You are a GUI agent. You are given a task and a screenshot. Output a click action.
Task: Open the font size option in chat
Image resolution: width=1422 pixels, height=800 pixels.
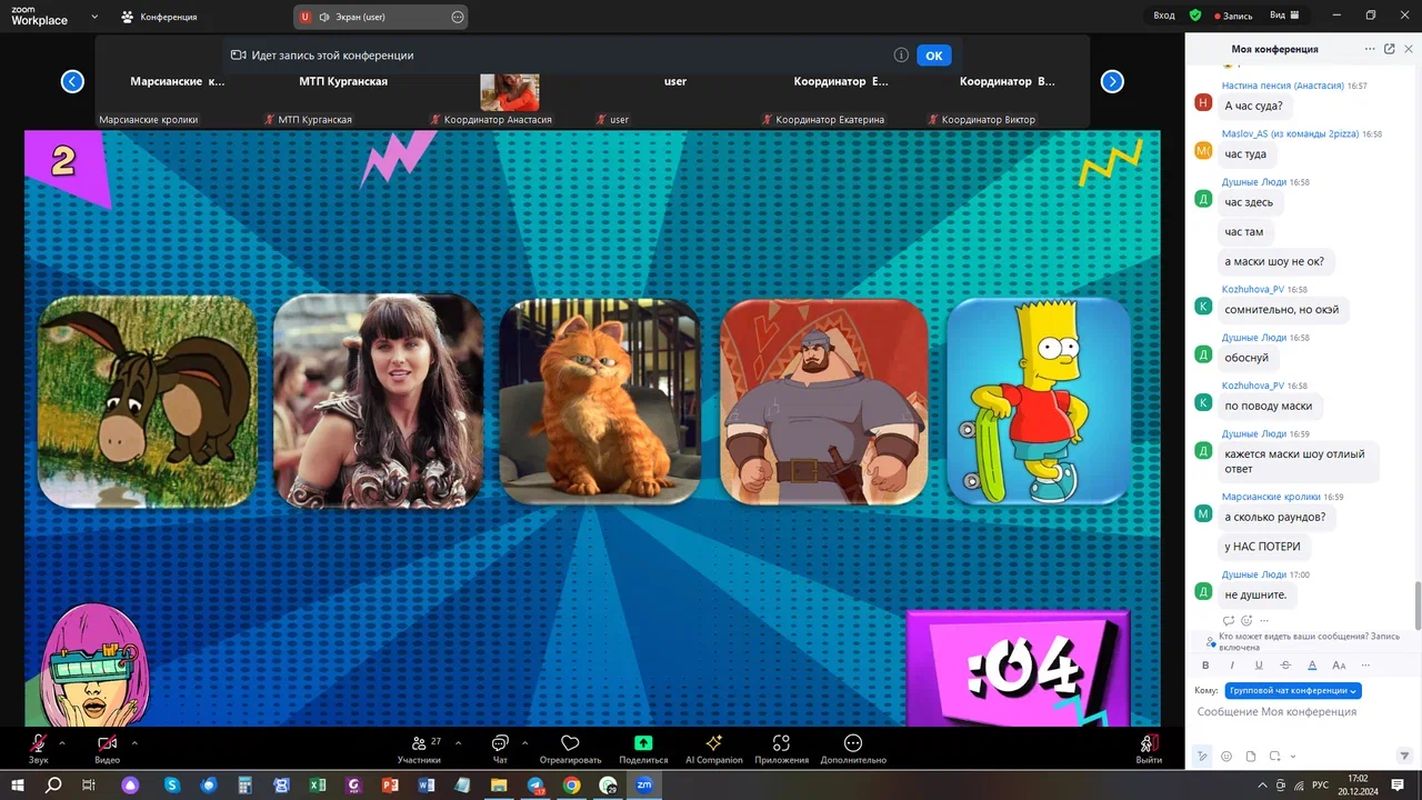[x=1339, y=665]
